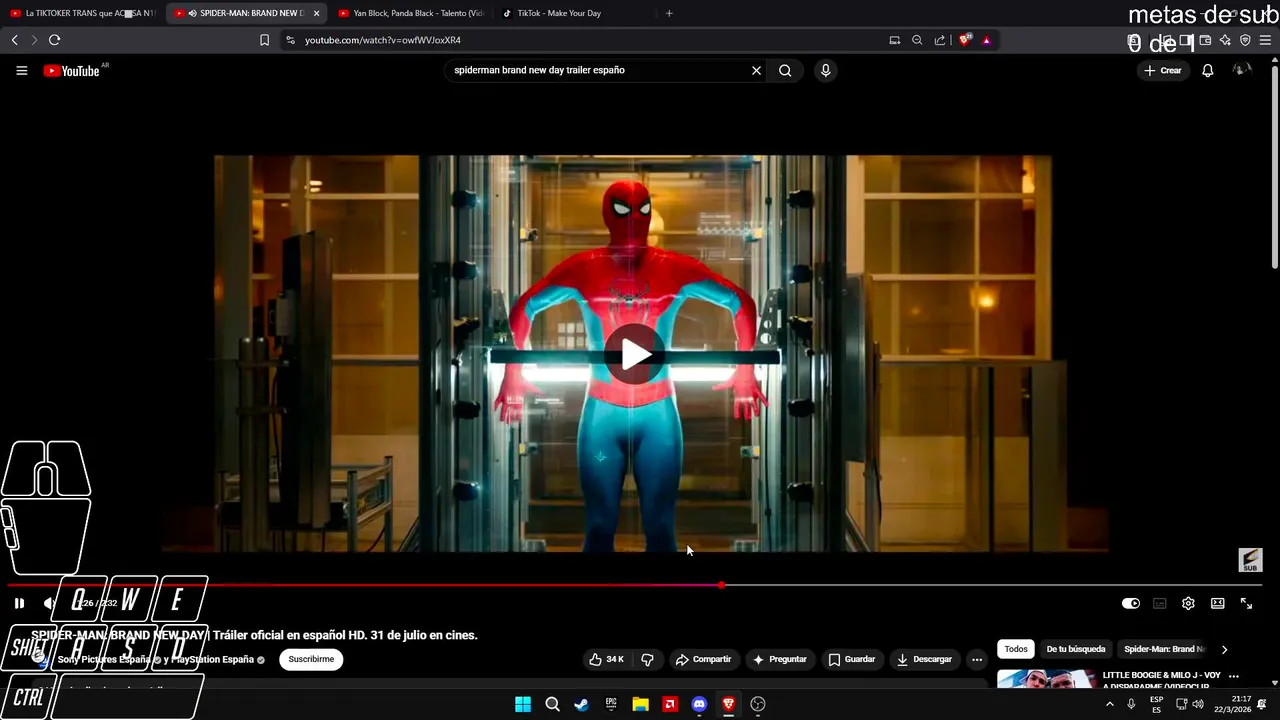
Task: Open the account avatar menu
Action: [x=1241, y=70]
